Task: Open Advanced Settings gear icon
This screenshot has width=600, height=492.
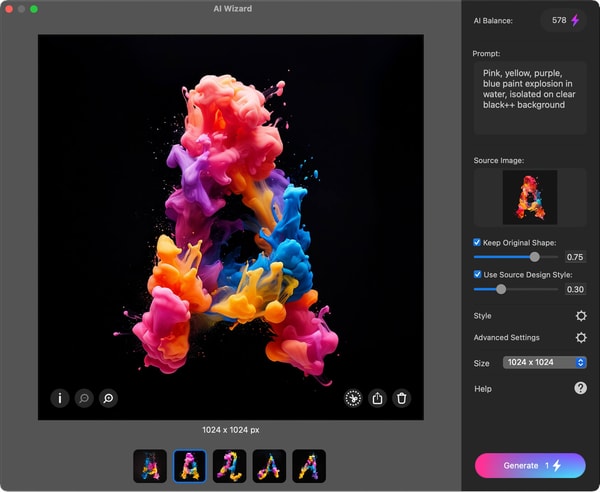Action: click(x=581, y=337)
